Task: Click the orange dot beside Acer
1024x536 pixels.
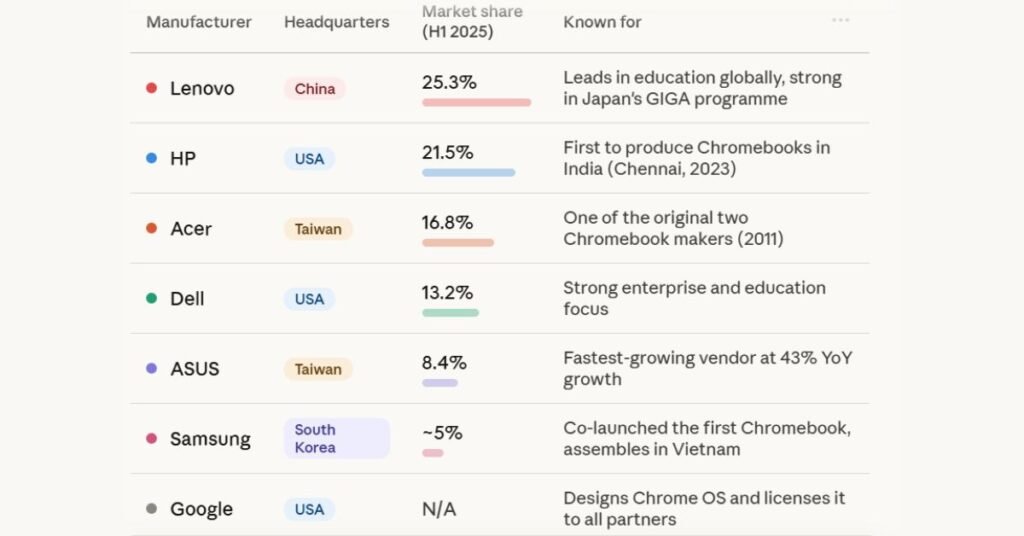Action: [x=152, y=228]
